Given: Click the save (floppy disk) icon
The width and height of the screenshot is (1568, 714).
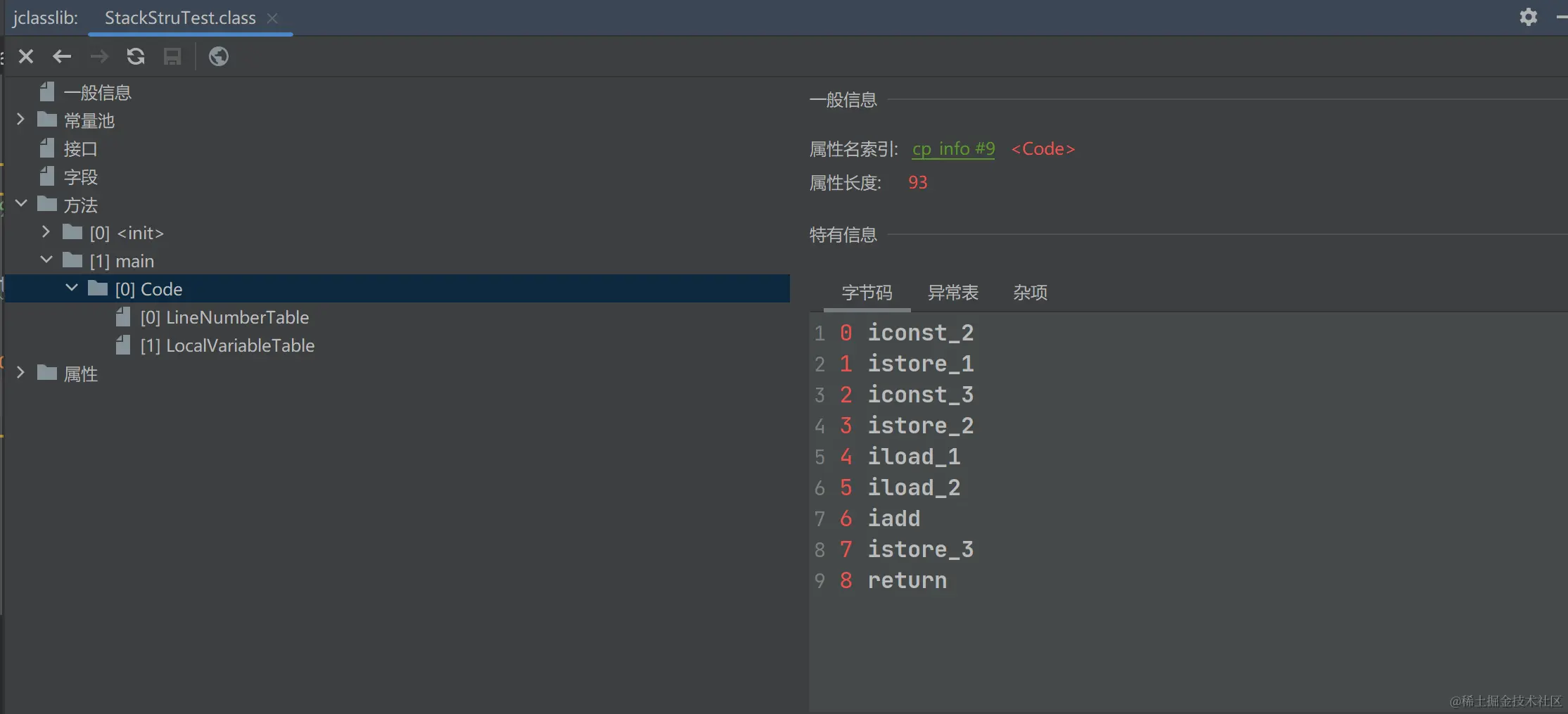Looking at the screenshot, I should (x=172, y=56).
